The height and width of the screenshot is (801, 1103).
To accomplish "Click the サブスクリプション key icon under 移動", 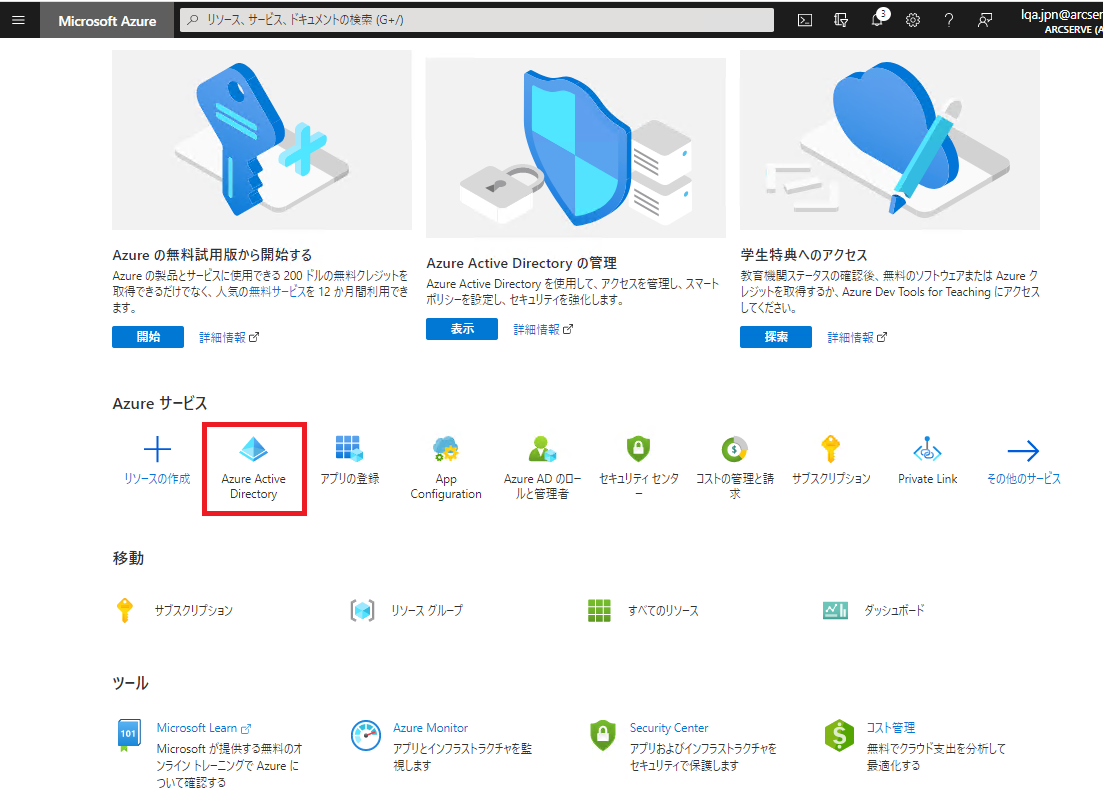I will click(x=125, y=610).
